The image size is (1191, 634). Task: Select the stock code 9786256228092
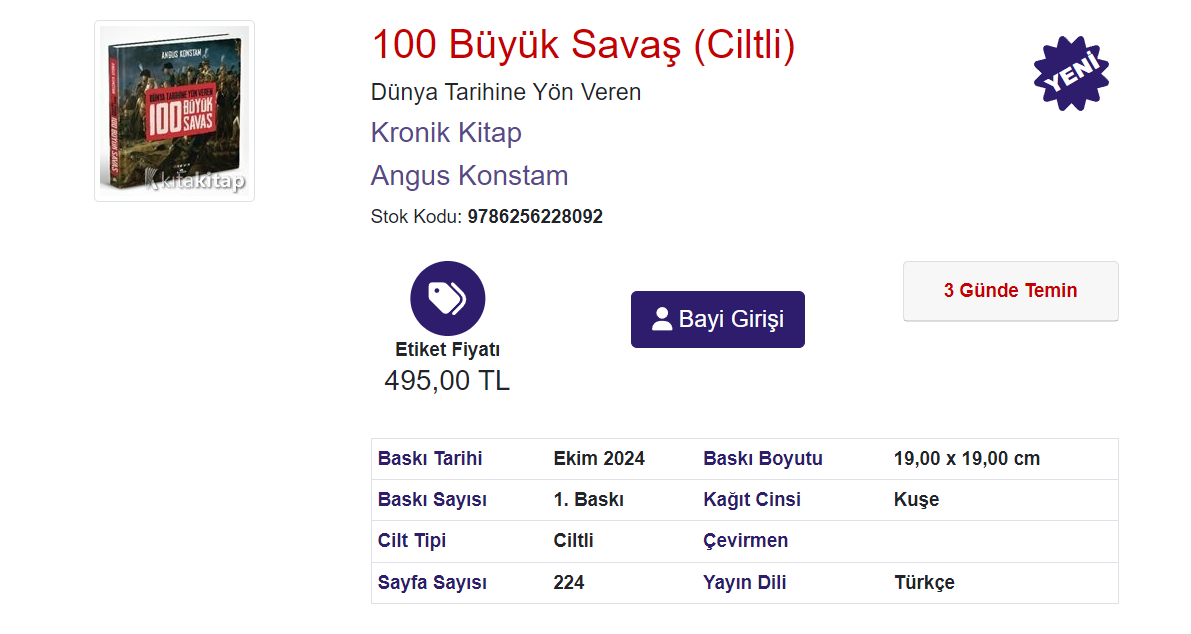tap(535, 217)
